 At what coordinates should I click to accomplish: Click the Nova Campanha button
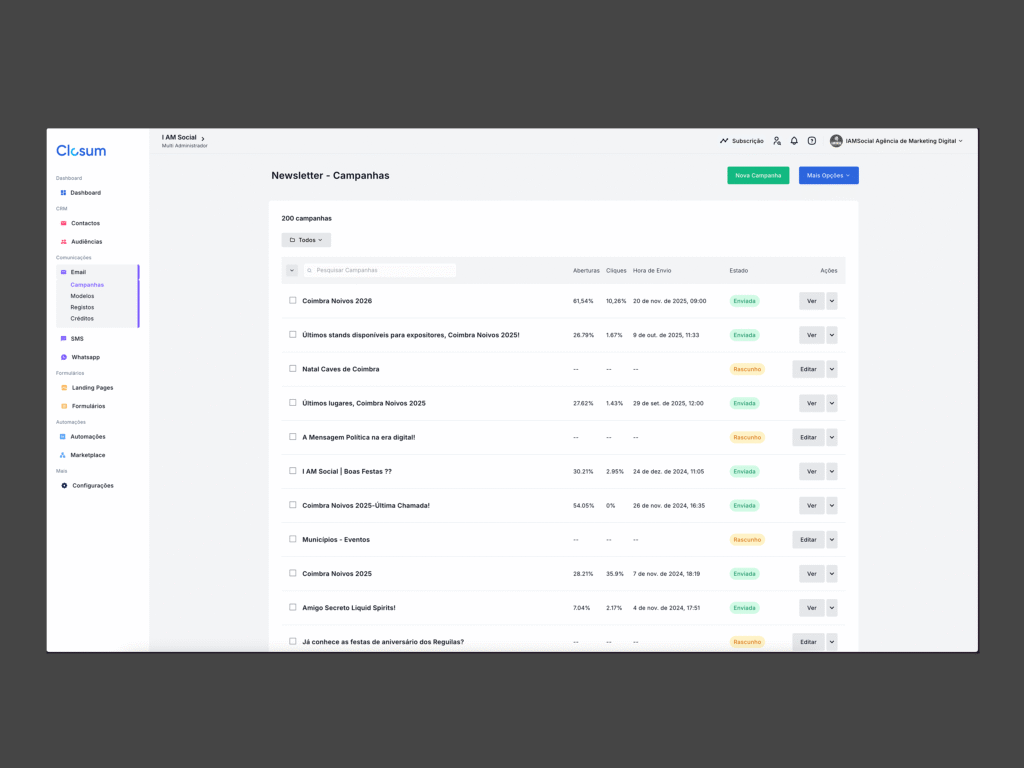tap(758, 176)
